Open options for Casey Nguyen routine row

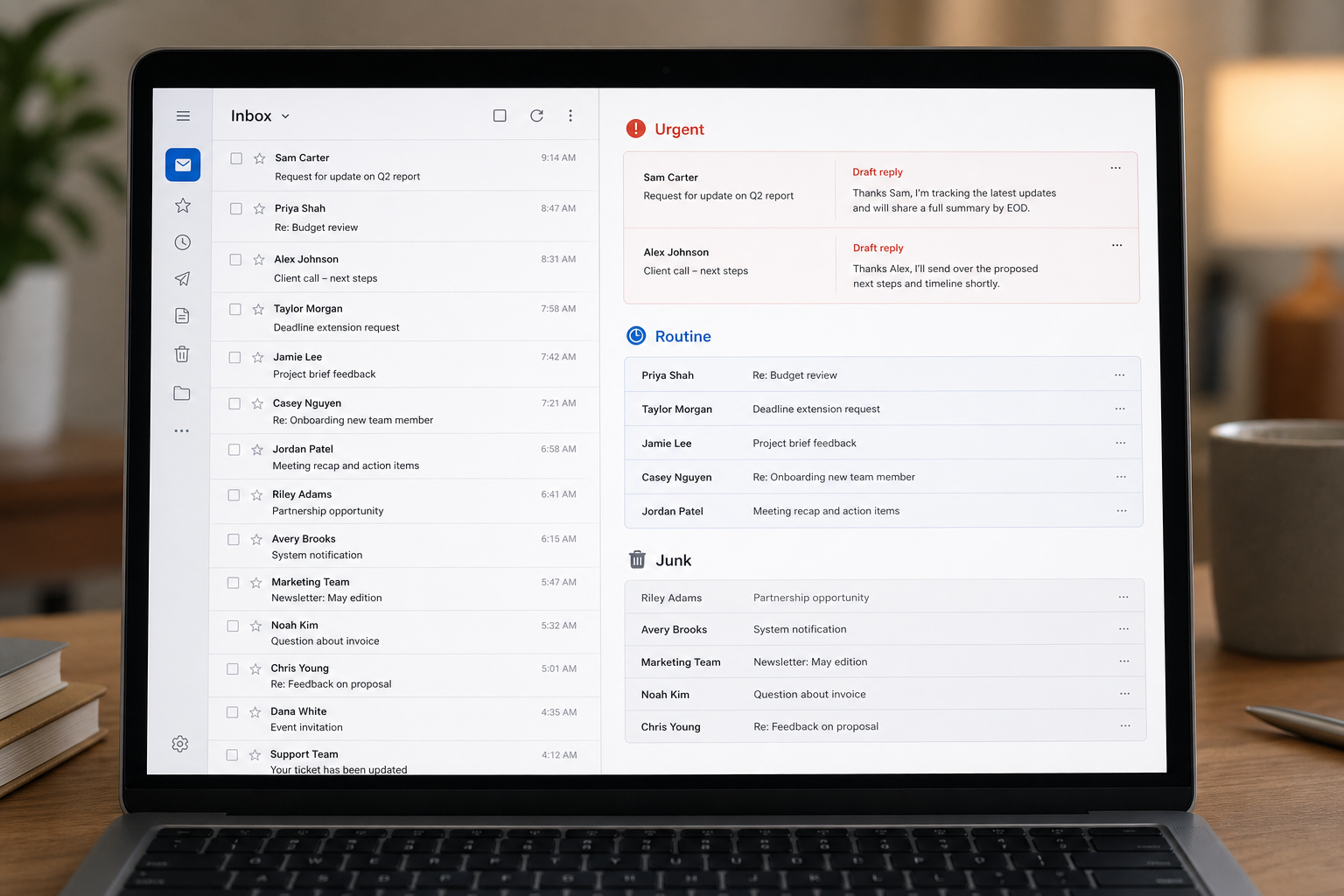tap(1121, 477)
